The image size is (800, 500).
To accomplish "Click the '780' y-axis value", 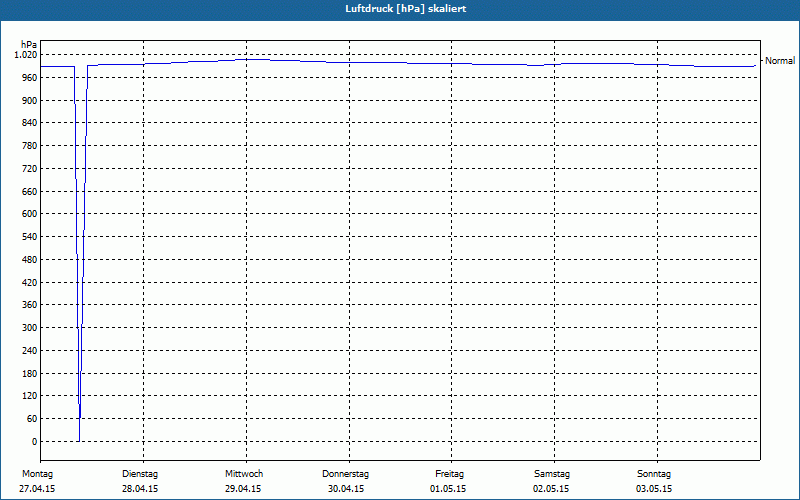I will [x=31, y=146].
